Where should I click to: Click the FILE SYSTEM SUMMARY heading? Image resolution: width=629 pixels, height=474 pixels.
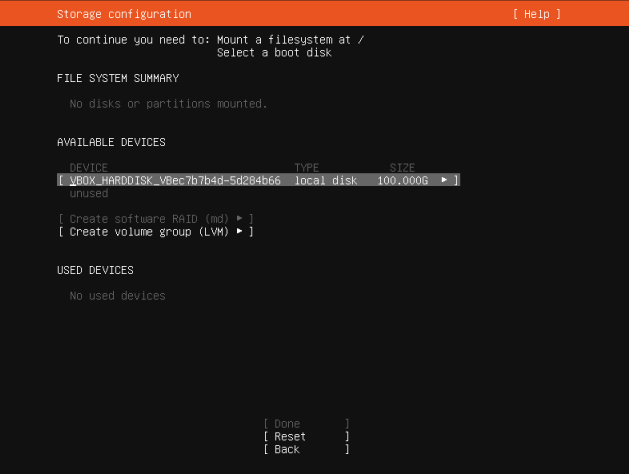click(118, 78)
